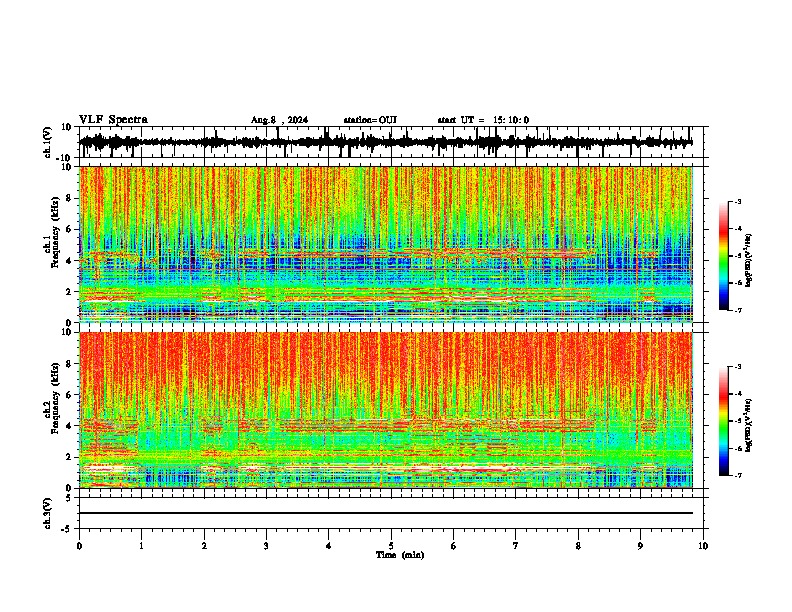Click the time axis tick label '10'
This screenshot has height=612, width=792.
pyautogui.click(x=703, y=546)
